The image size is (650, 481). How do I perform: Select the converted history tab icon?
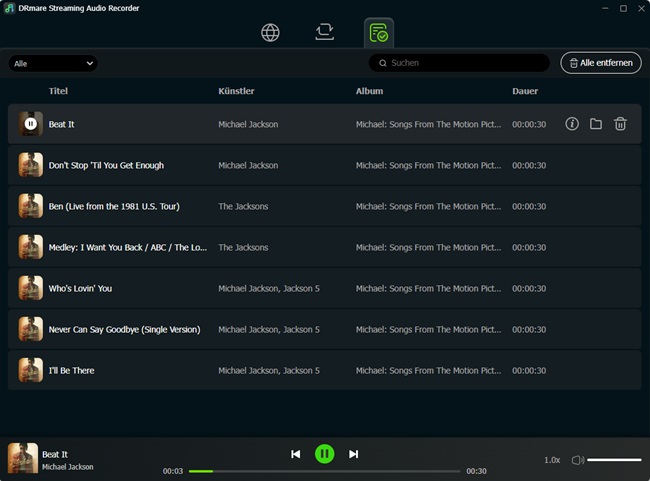pyautogui.click(x=378, y=33)
